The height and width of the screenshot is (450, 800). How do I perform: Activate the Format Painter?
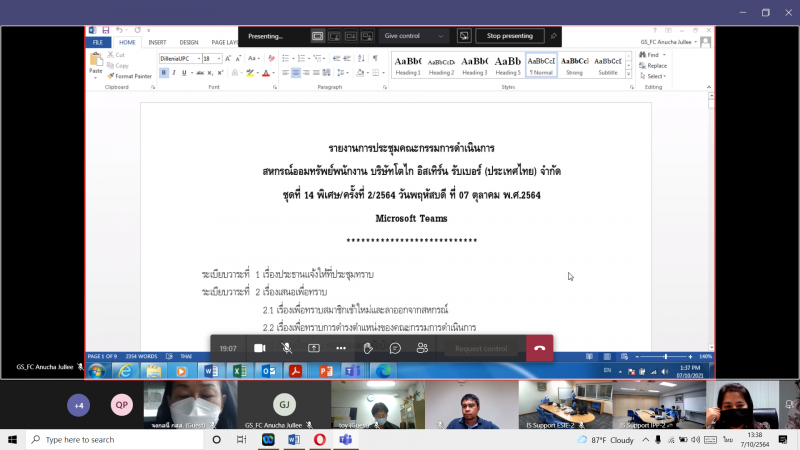click(130, 76)
